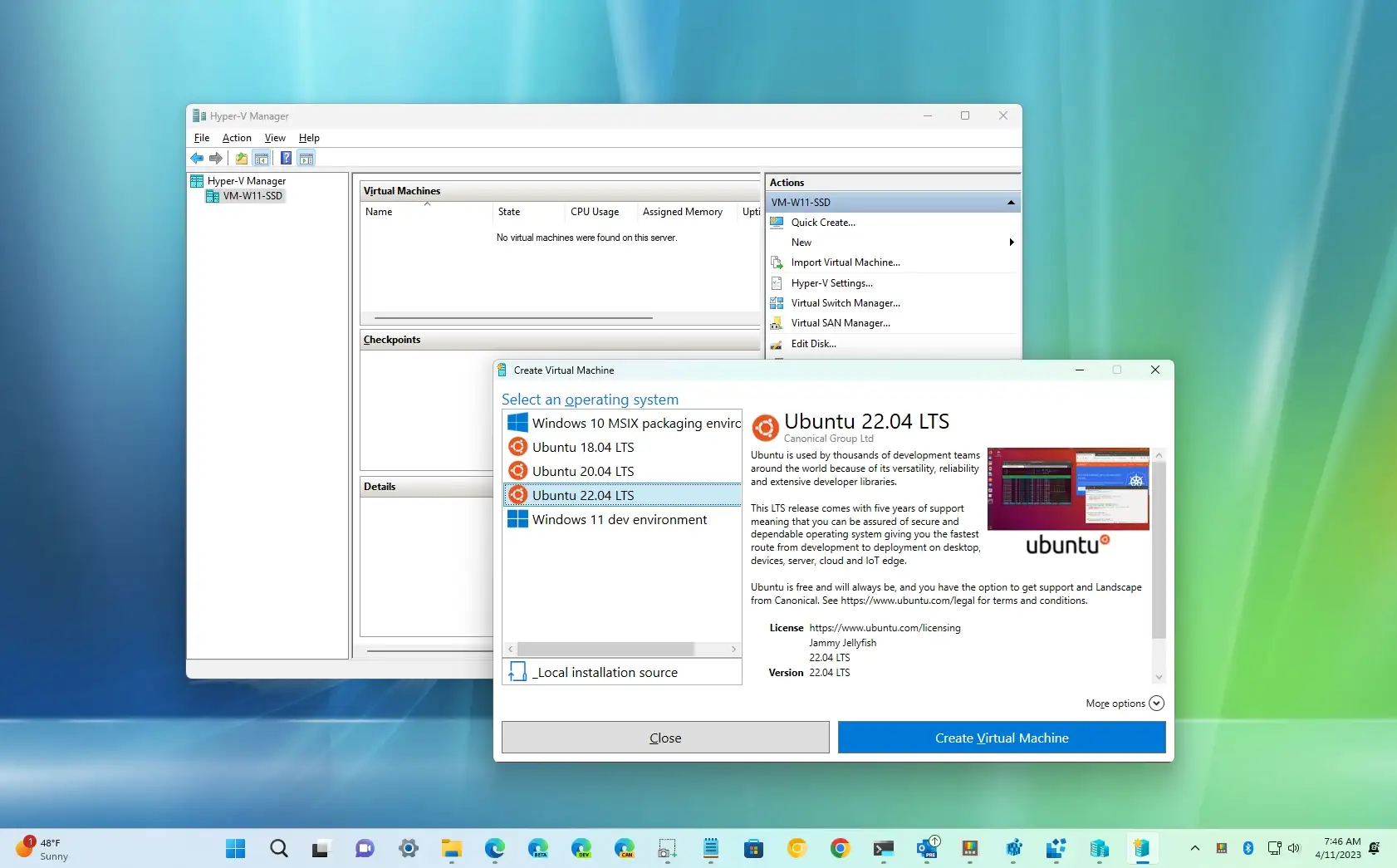Click the Import Virtual Machine icon

coord(777,262)
